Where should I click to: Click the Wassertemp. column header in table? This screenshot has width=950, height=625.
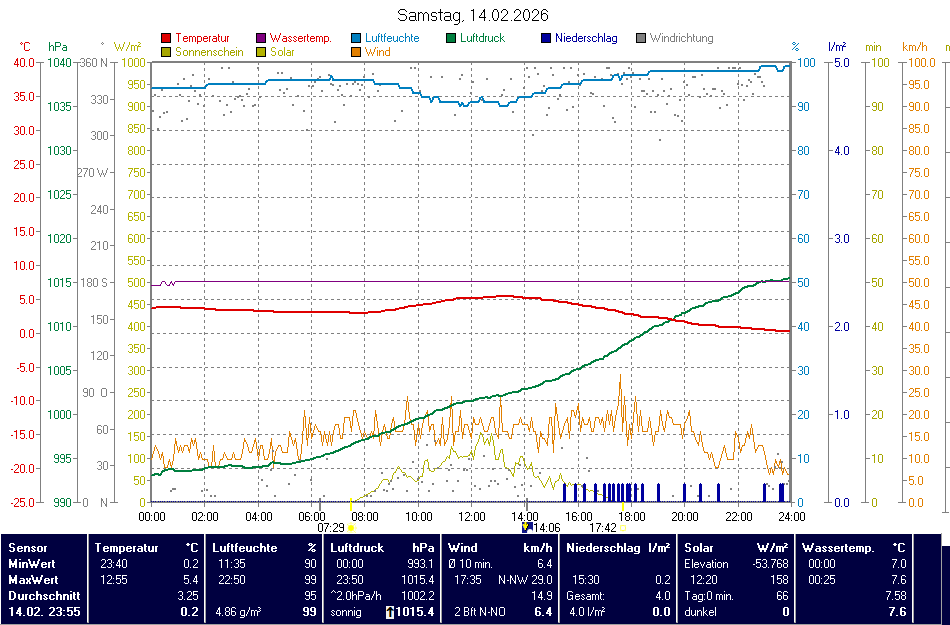point(838,548)
